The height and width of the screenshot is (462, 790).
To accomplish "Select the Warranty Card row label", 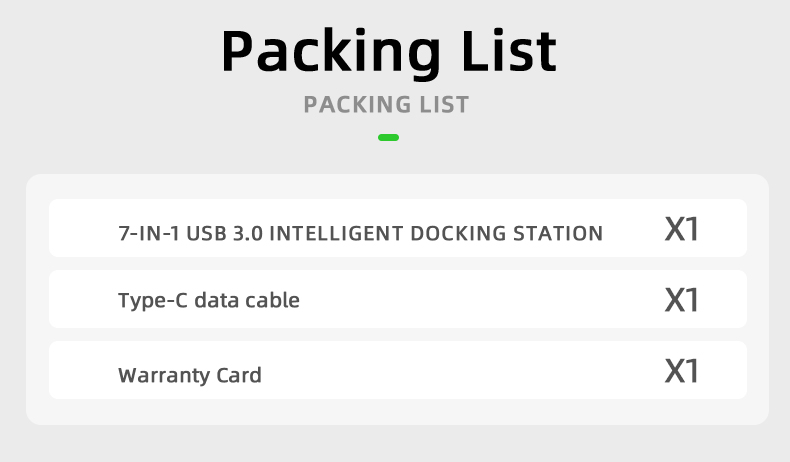I will pyautogui.click(x=190, y=376).
